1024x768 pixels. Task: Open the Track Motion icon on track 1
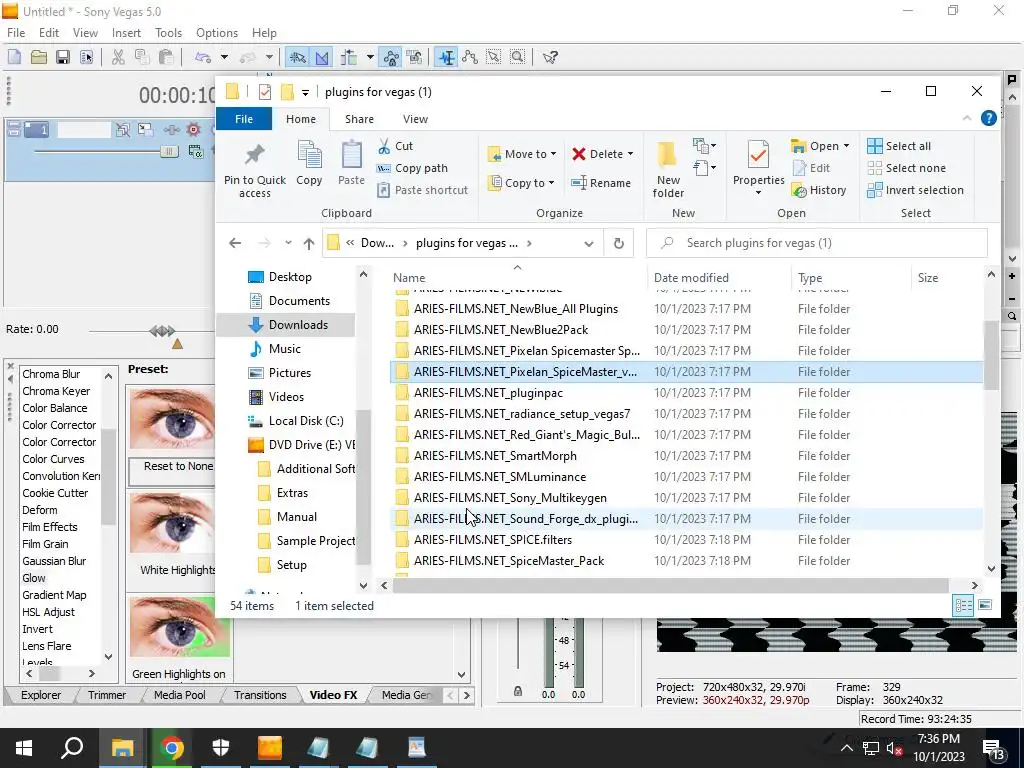145,129
